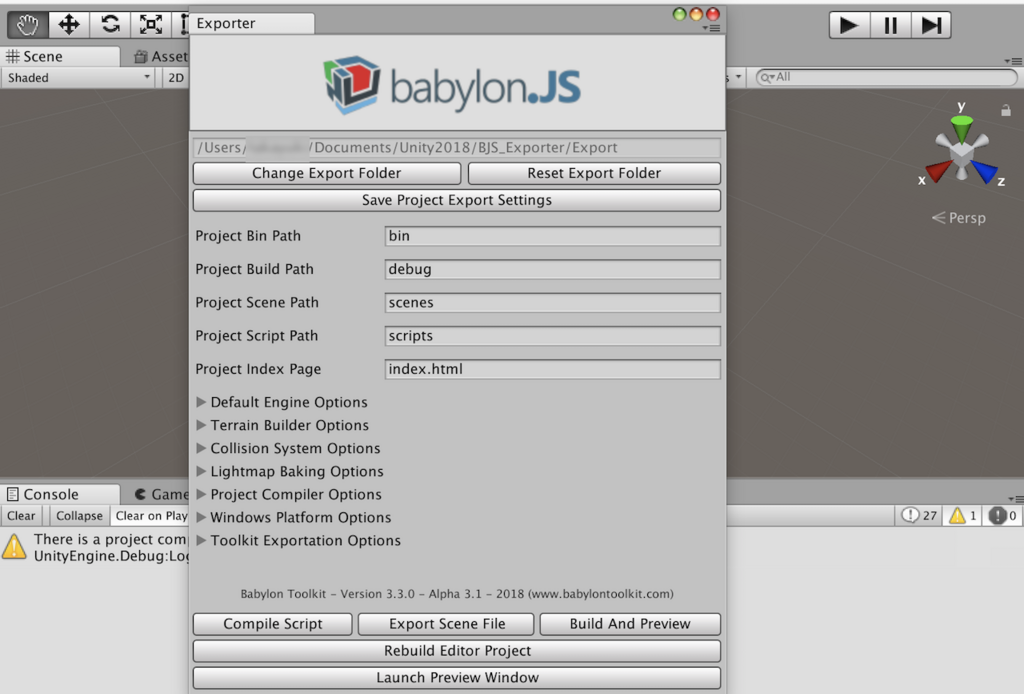The width and height of the screenshot is (1024, 694).
Task: Toggle Clear on Play
Action: [150, 515]
